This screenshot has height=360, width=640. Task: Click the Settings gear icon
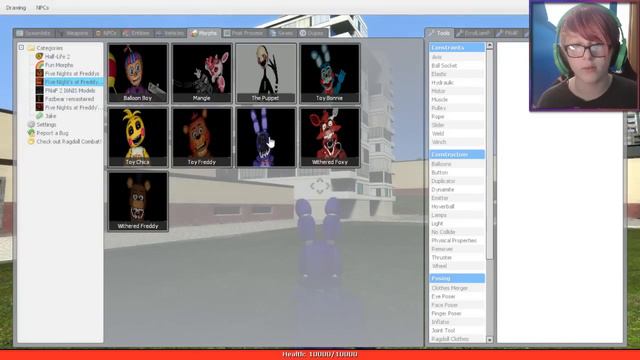(31, 124)
